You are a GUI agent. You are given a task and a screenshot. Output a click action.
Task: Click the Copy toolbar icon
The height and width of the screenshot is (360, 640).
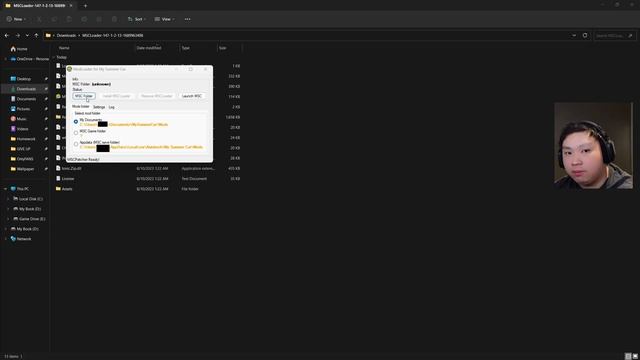pos(54,19)
